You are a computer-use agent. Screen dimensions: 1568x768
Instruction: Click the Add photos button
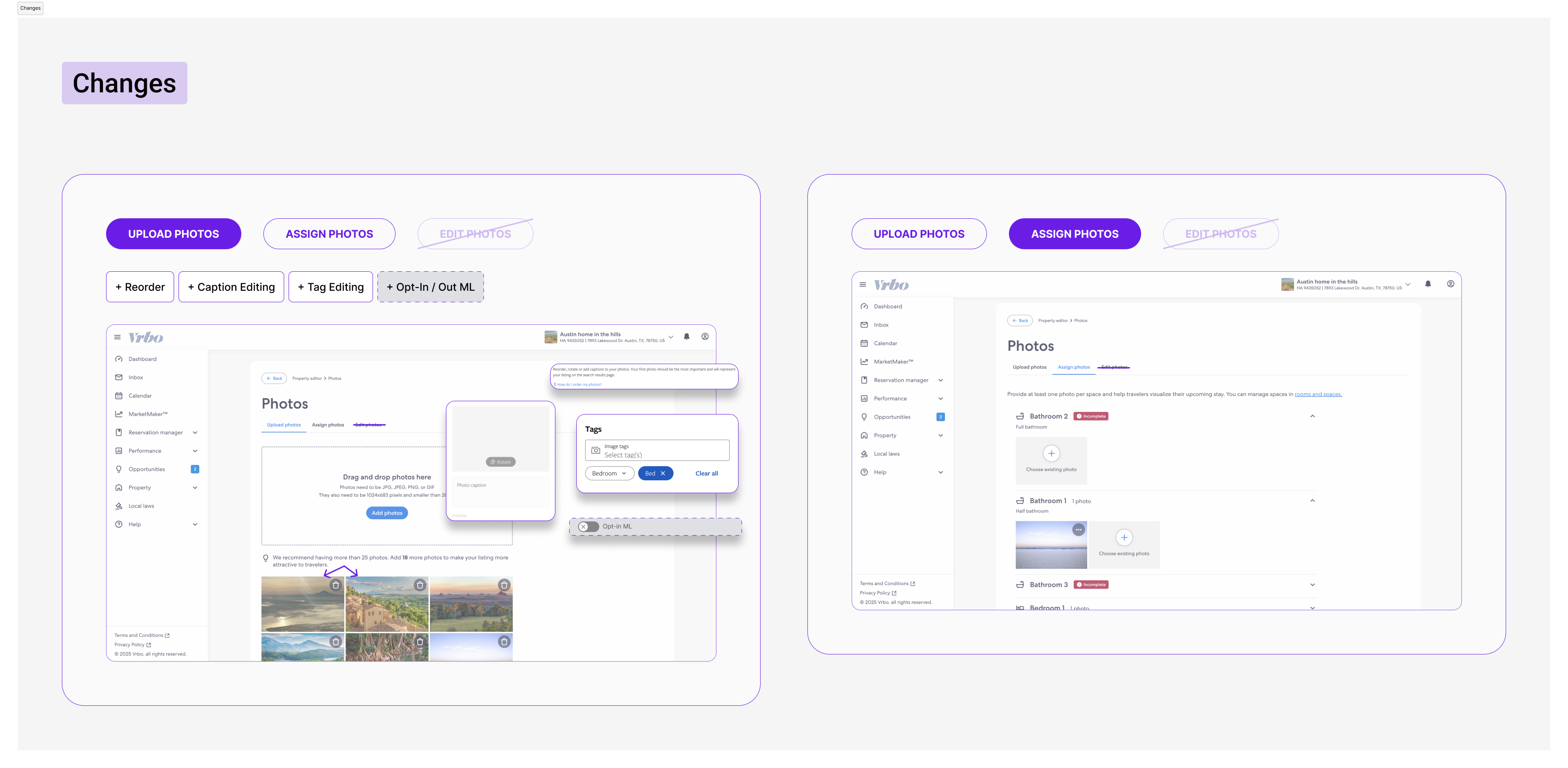387,513
